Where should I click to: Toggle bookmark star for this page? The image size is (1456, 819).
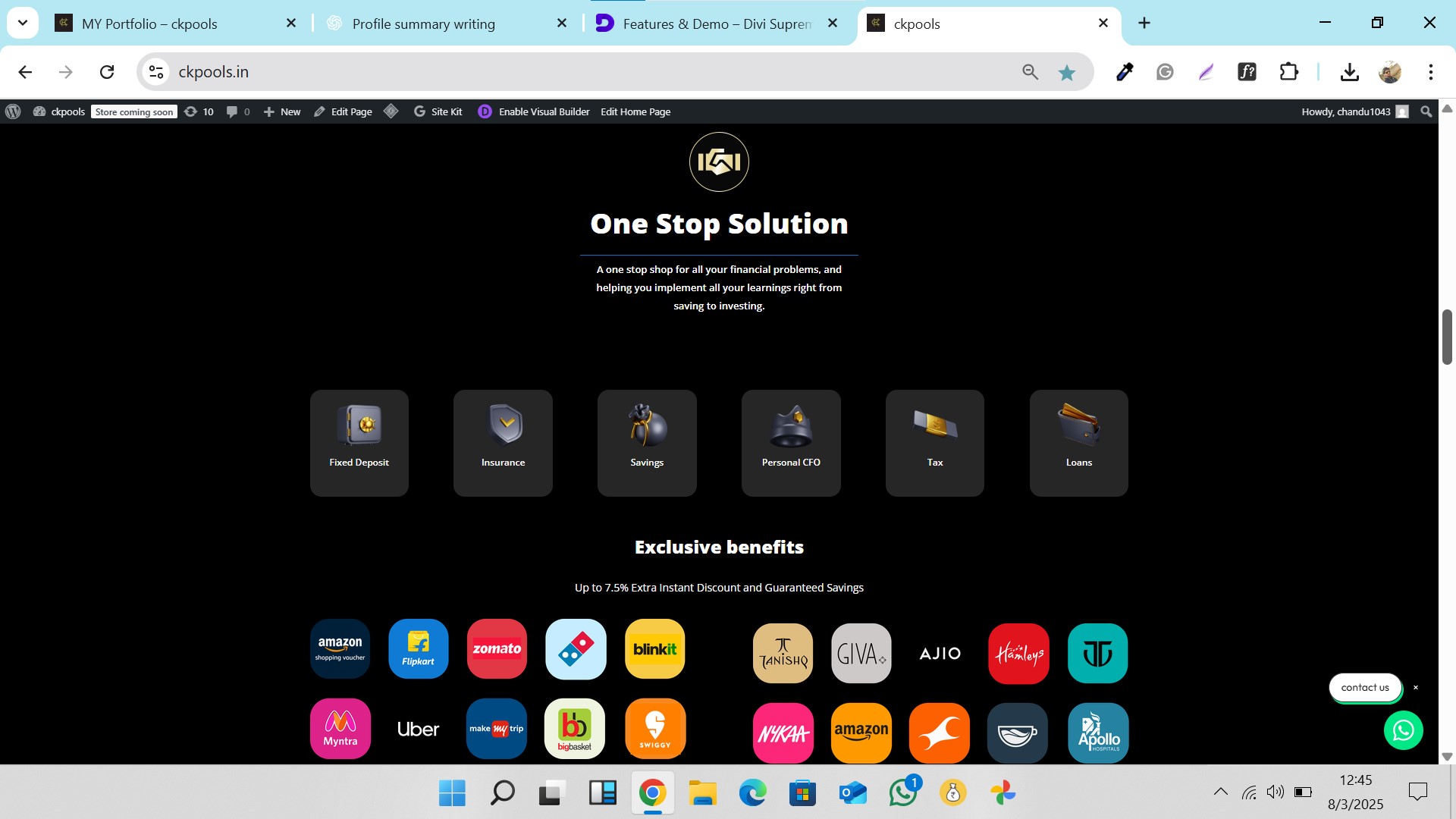pyautogui.click(x=1067, y=72)
